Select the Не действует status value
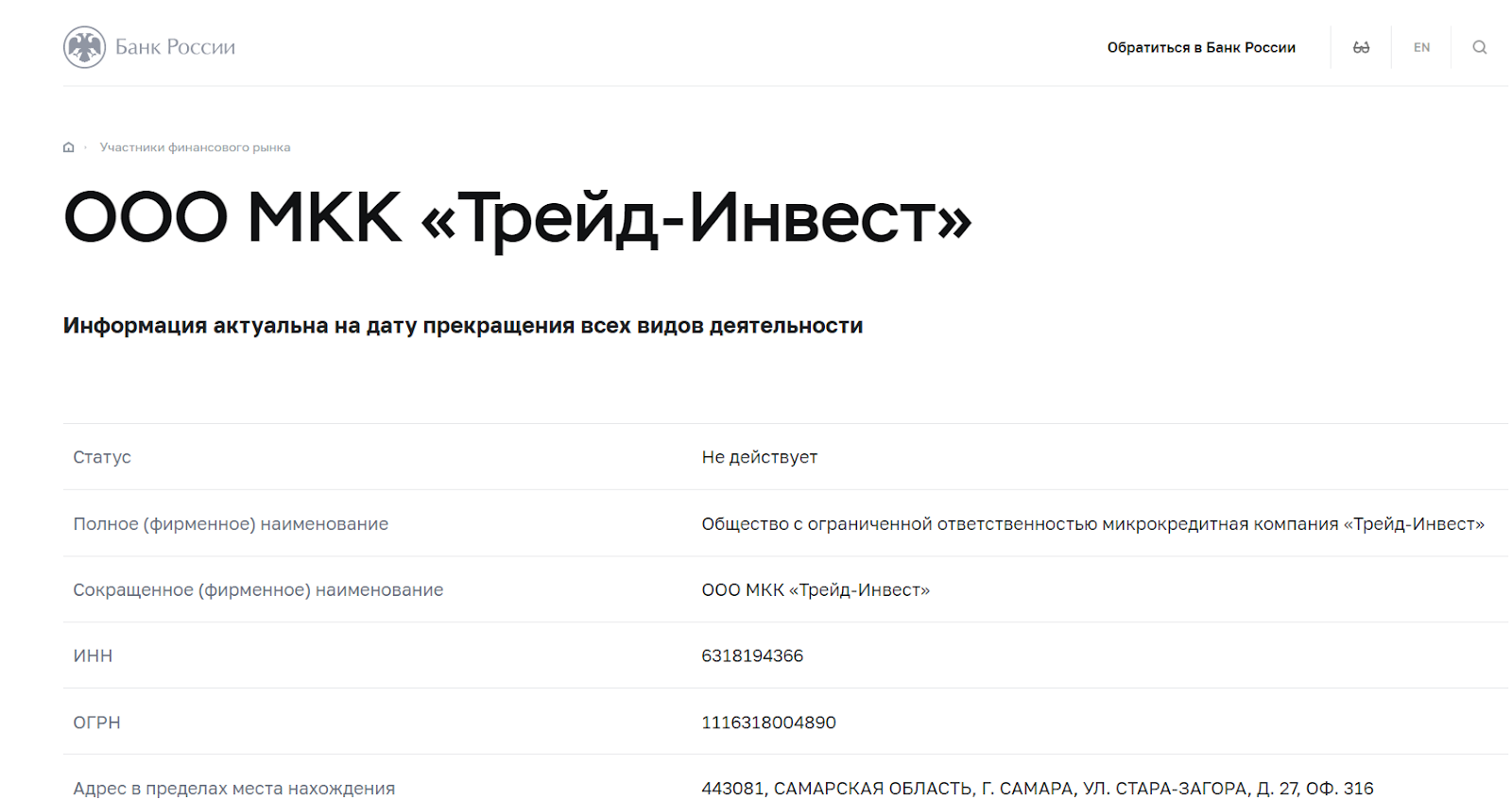The image size is (1512, 799). coord(759,457)
